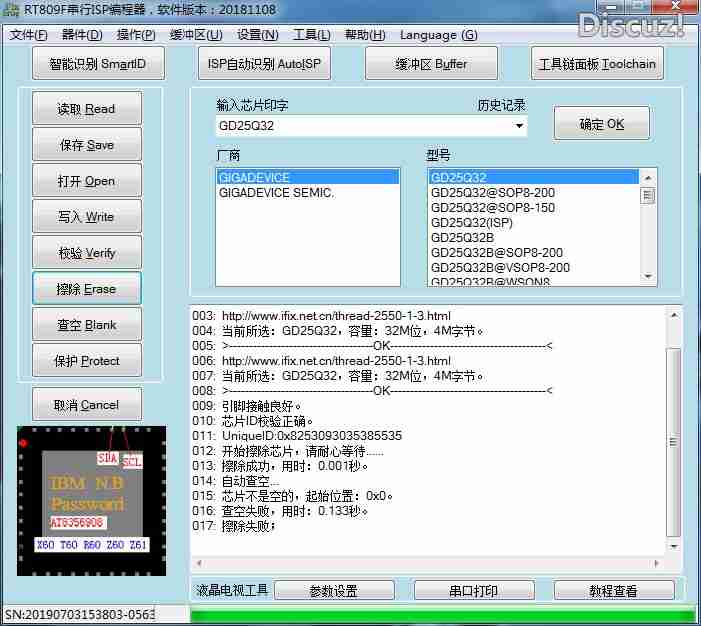Select GD25Q32B@SOP8-200 model
701x626 pixels.
tap(534, 253)
